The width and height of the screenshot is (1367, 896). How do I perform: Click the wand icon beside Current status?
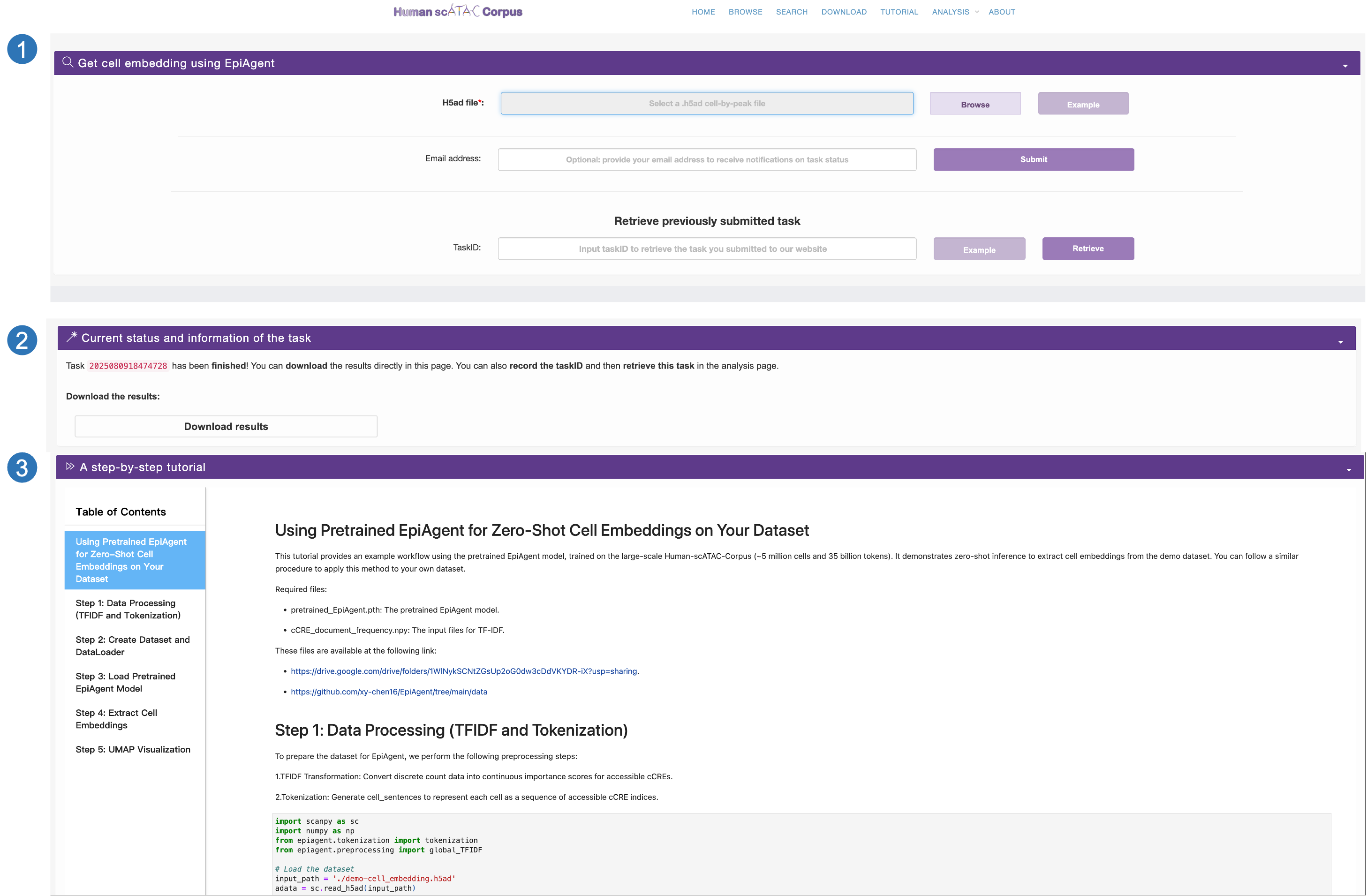coord(72,337)
